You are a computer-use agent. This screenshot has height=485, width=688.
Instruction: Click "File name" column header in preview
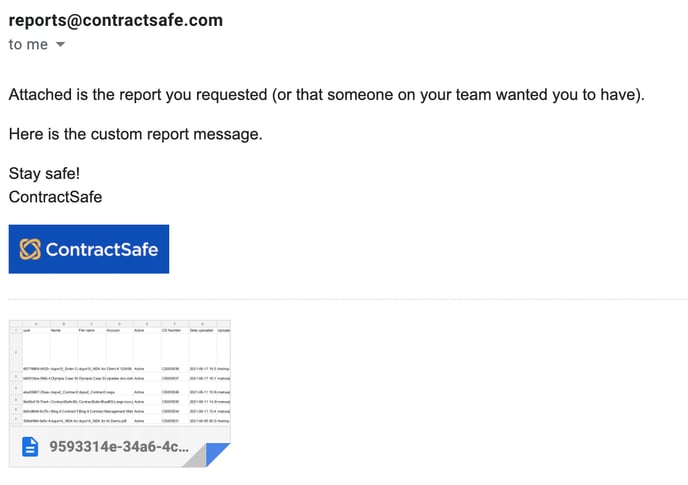86,330
